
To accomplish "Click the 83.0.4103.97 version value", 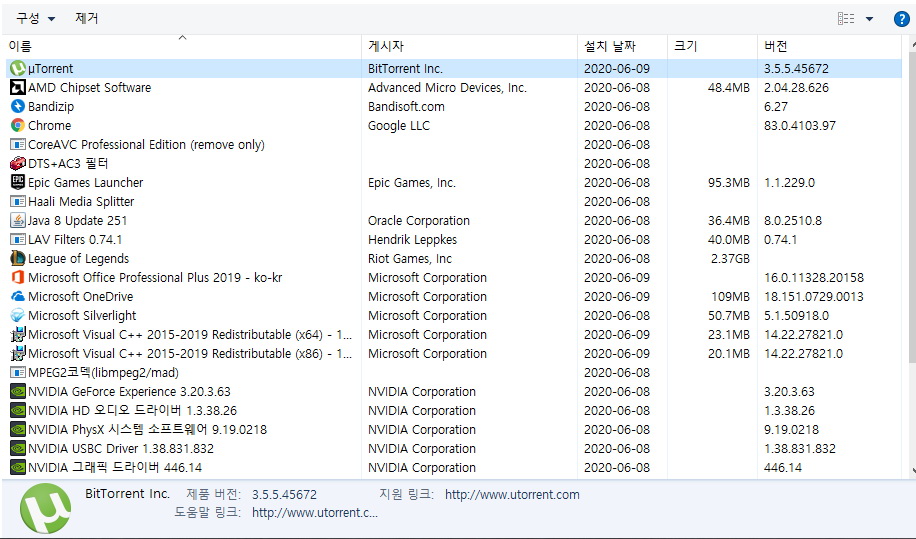I will [x=800, y=126].
